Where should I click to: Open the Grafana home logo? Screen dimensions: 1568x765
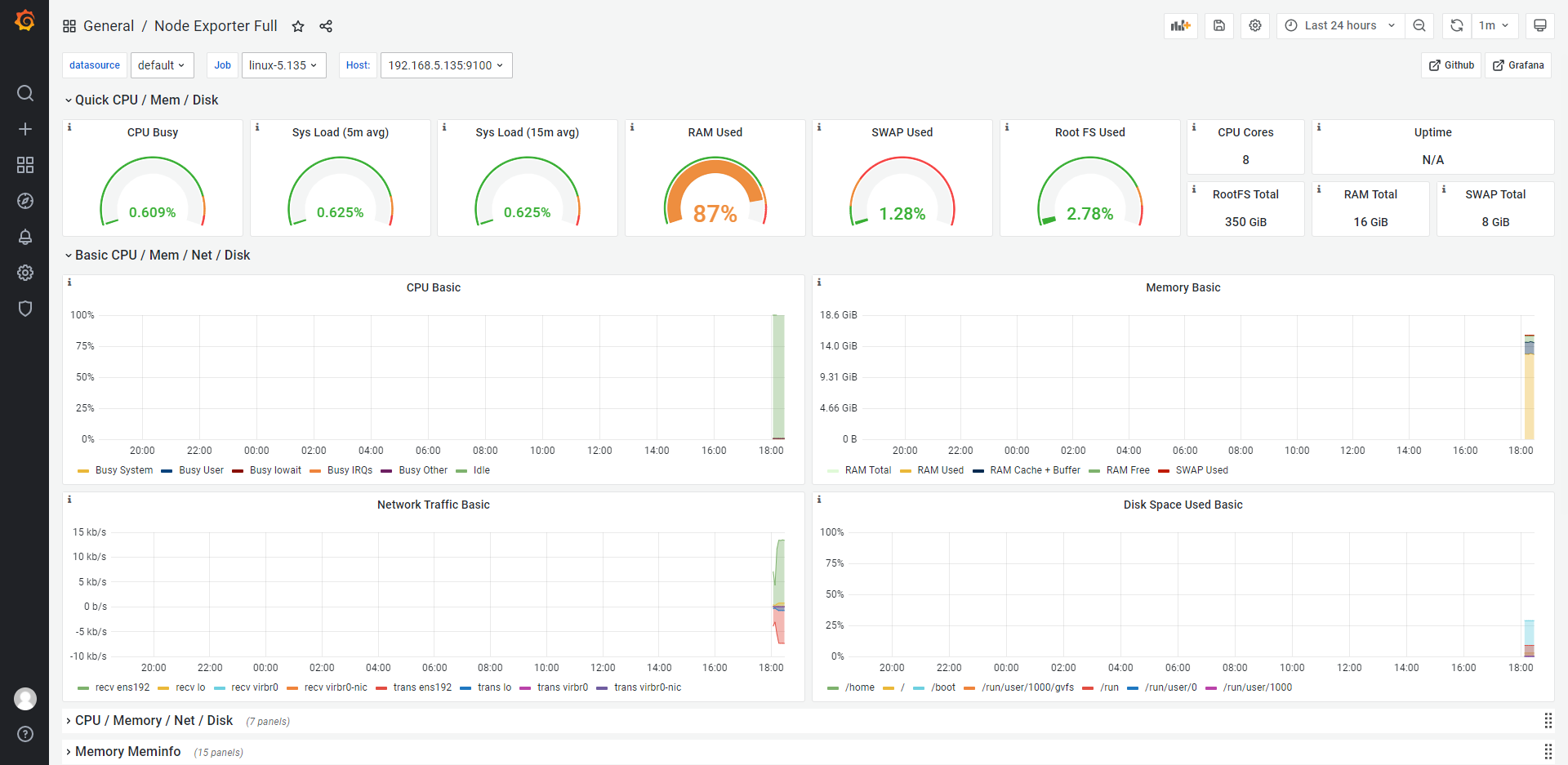[x=25, y=20]
